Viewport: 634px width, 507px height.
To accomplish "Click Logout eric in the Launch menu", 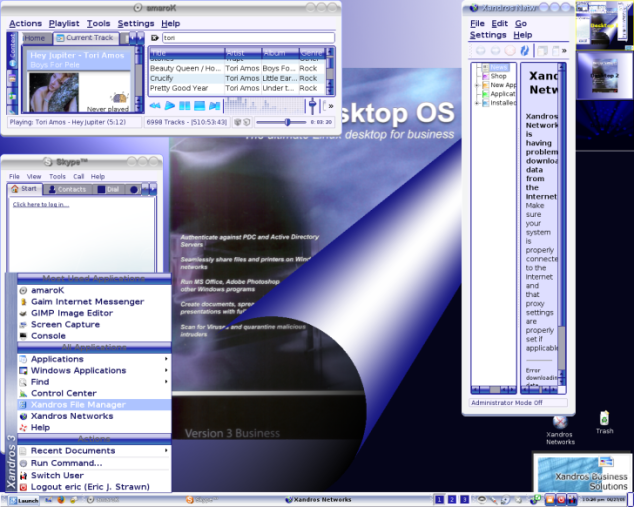I will [94, 487].
